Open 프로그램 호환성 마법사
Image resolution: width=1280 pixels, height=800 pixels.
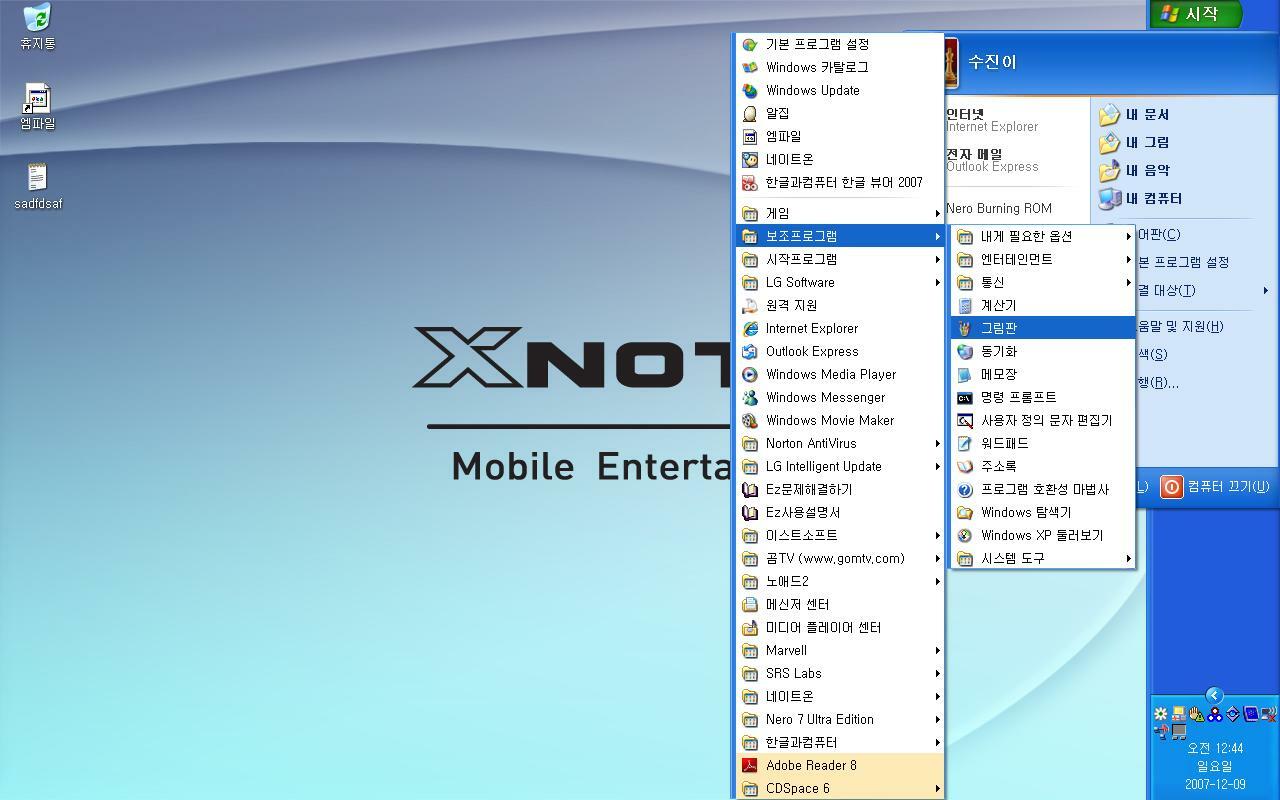tap(1043, 489)
